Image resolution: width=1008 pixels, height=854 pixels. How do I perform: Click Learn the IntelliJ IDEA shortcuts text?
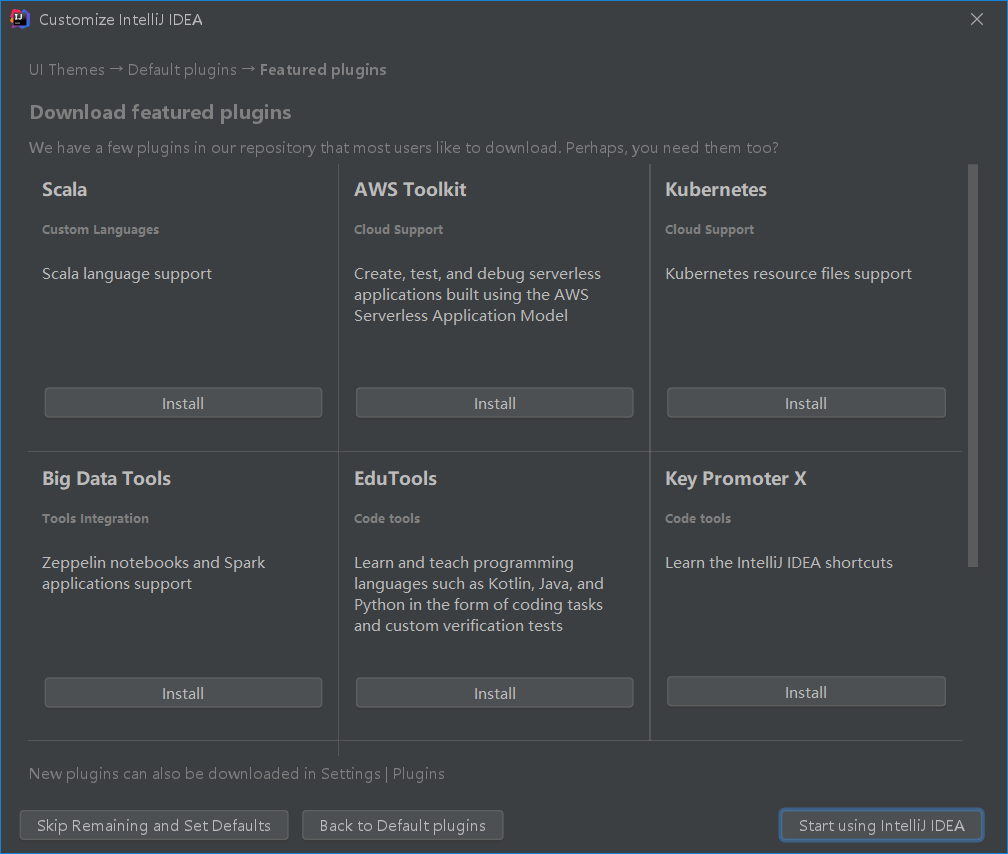pos(778,563)
